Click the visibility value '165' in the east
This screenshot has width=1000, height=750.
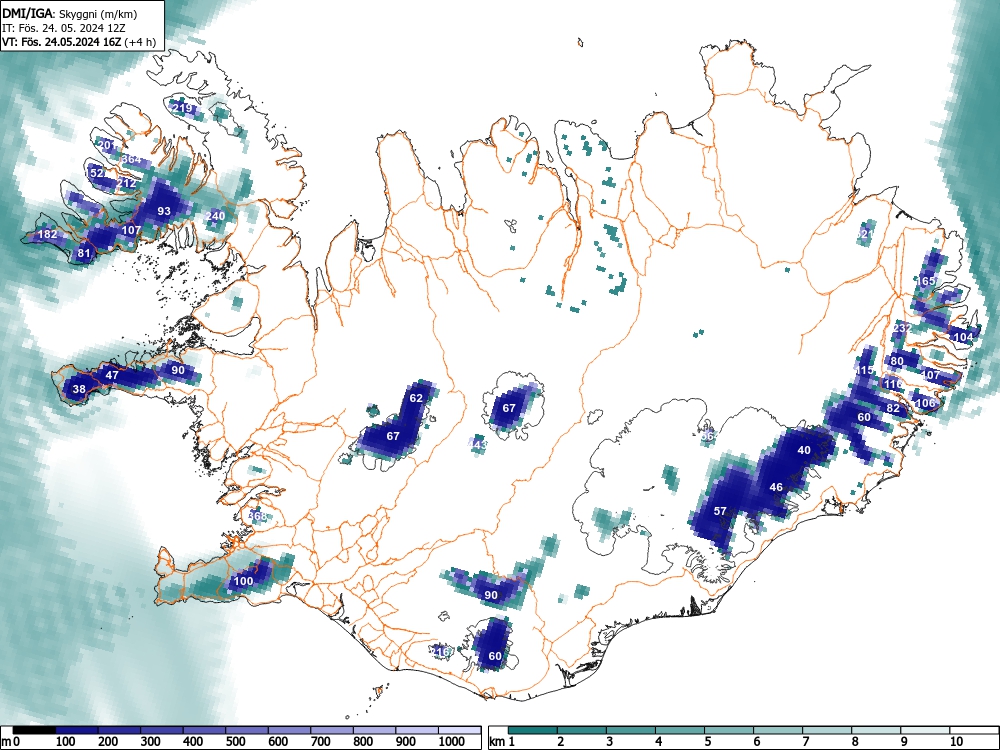tap(926, 281)
